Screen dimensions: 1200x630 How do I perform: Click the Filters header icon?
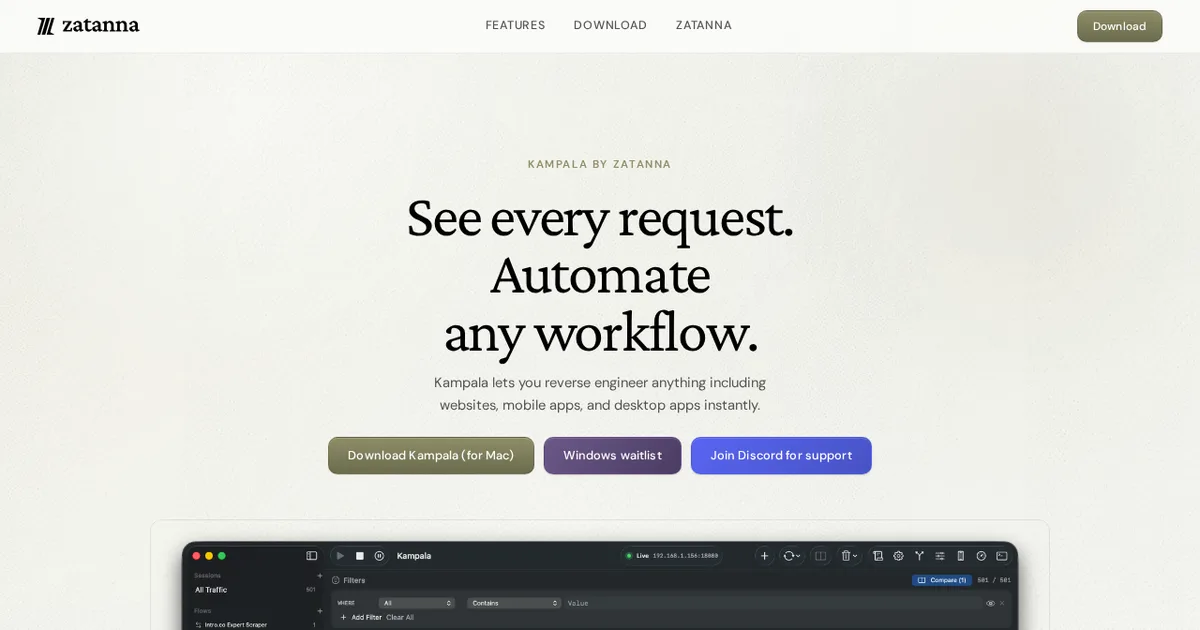point(336,580)
